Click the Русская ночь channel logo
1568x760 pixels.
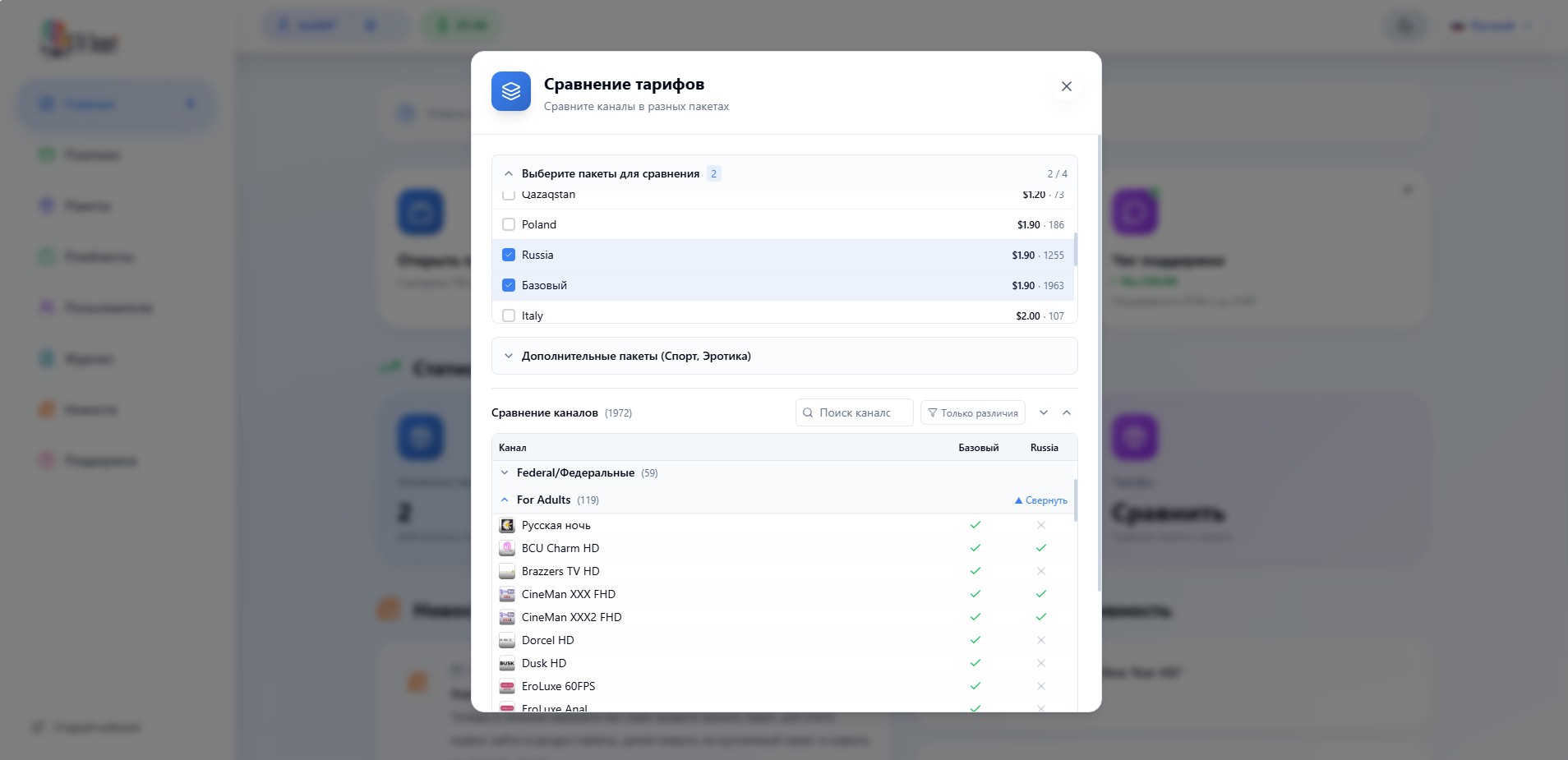(507, 525)
